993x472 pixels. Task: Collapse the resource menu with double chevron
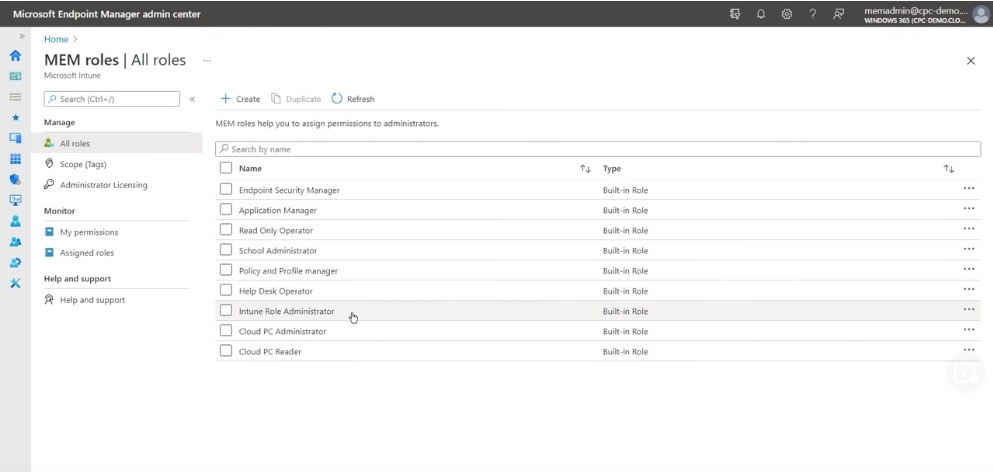click(x=192, y=99)
